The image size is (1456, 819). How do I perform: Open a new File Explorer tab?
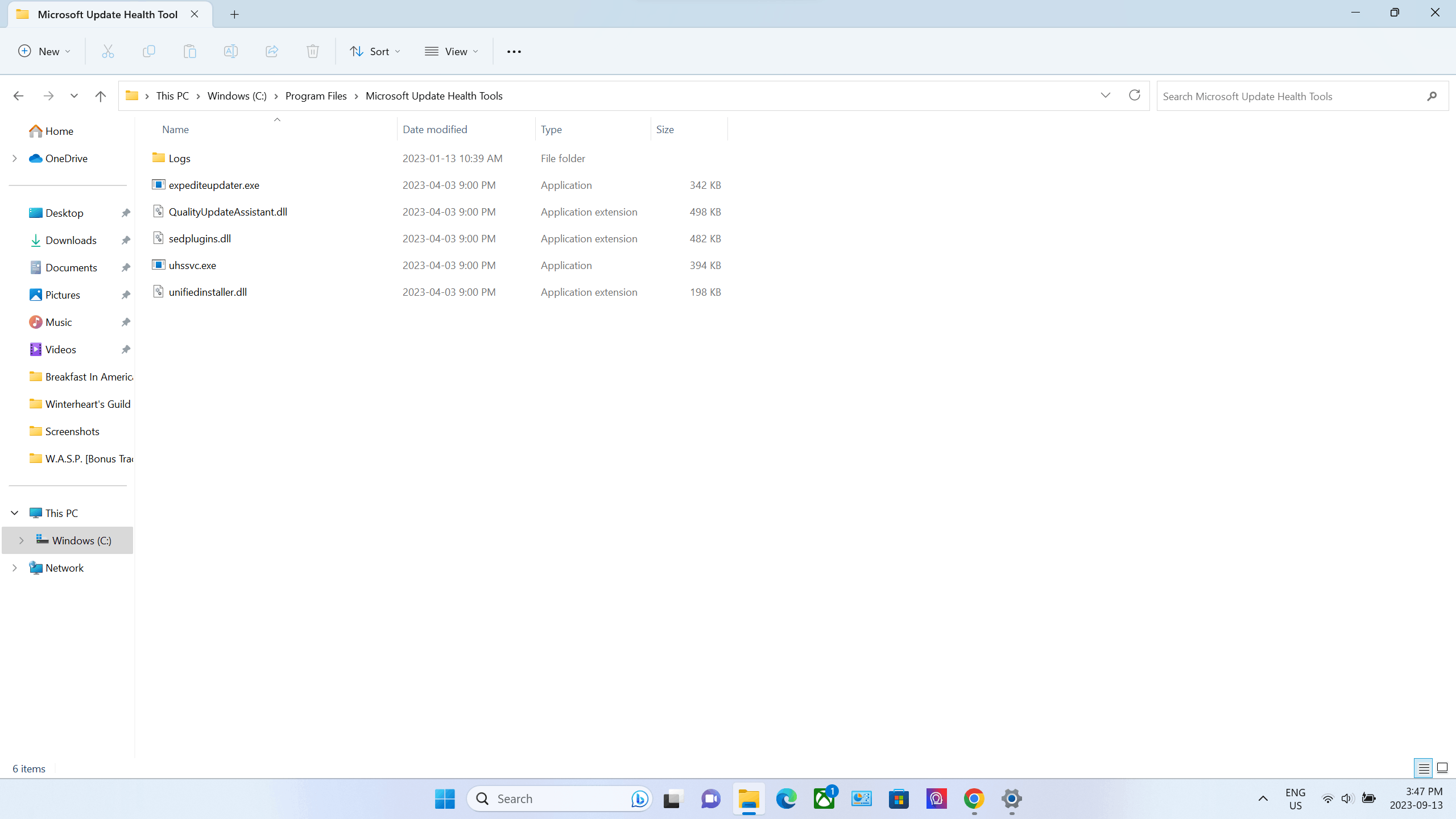(x=234, y=15)
